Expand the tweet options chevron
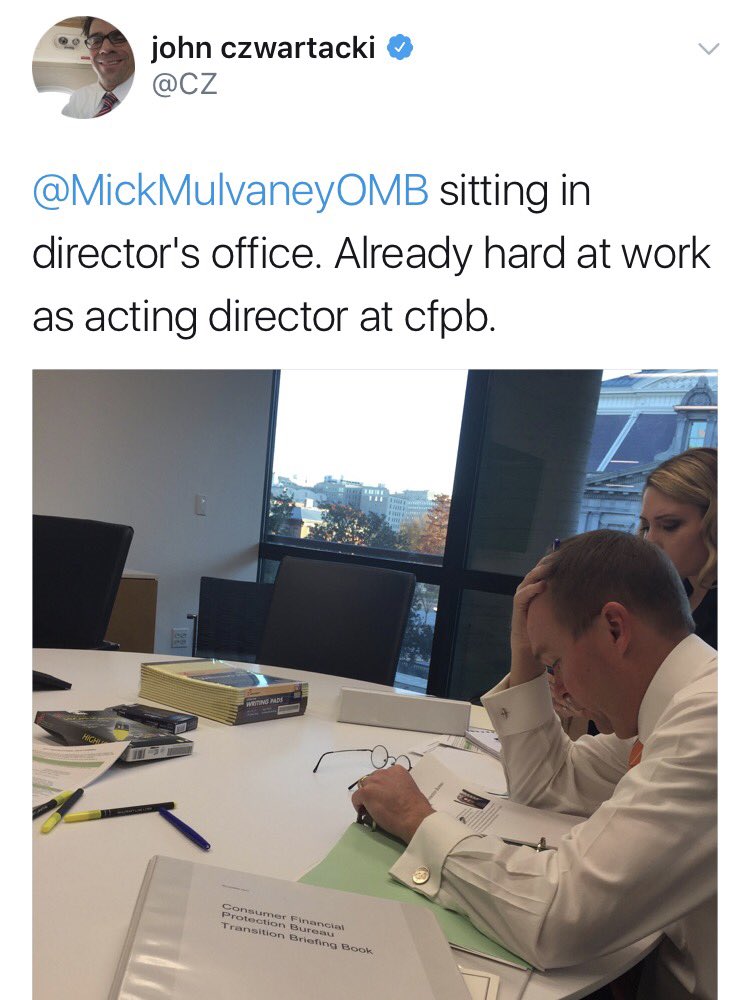The image size is (750, 1000). tap(709, 48)
